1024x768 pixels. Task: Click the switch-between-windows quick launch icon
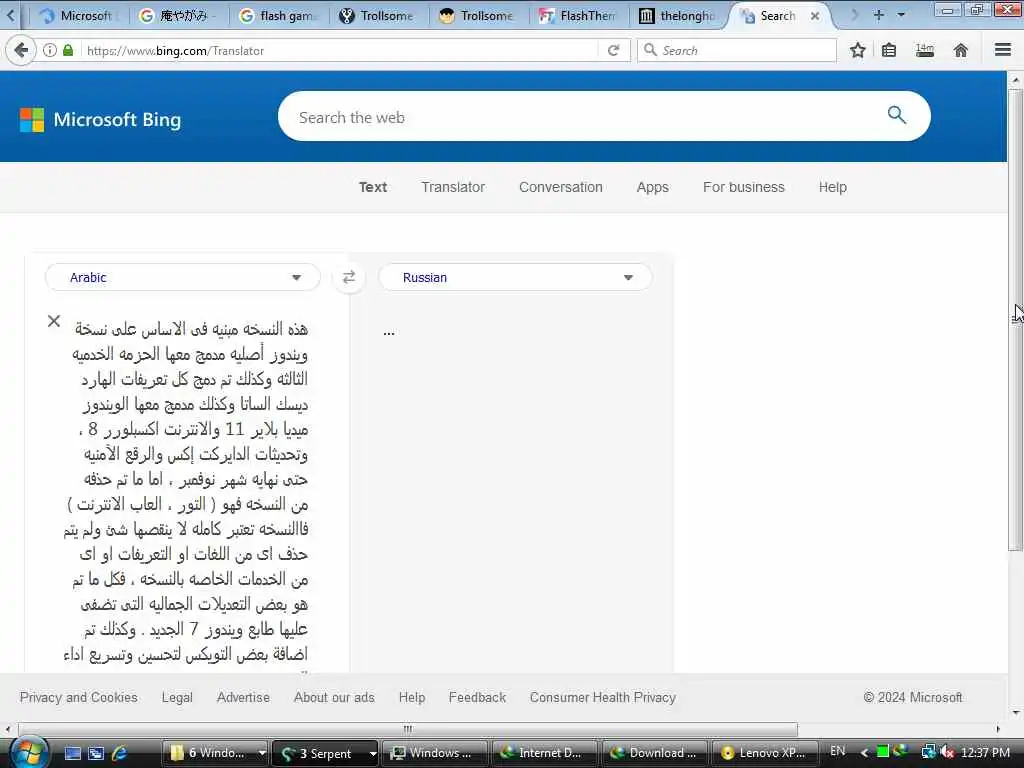coord(96,753)
